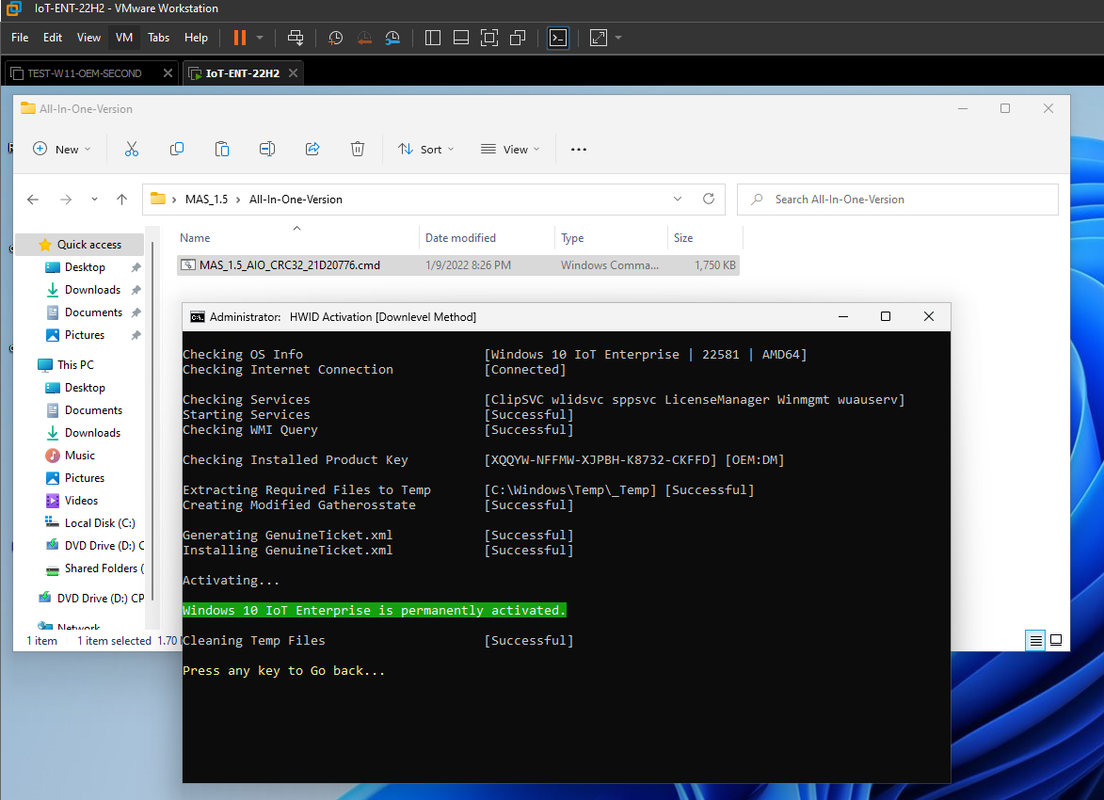1104x800 pixels.
Task: Click the stretch guest display icon
Action: point(598,38)
